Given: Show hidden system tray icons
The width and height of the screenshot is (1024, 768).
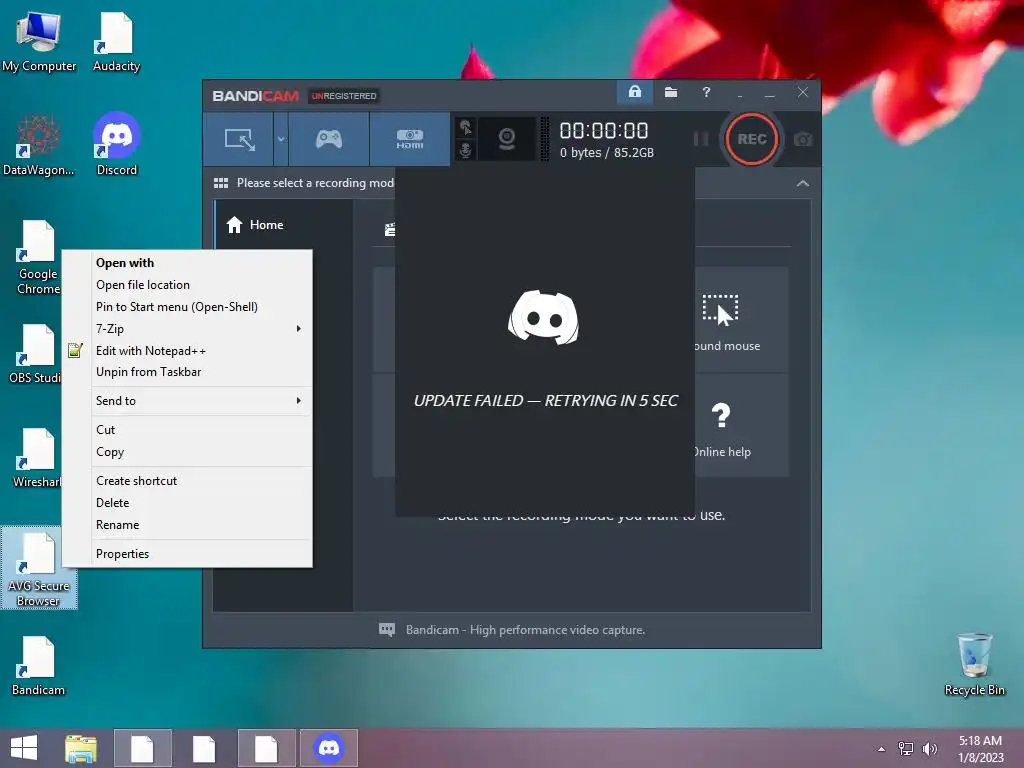Looking at the screenshot, I should coord(882,748).
